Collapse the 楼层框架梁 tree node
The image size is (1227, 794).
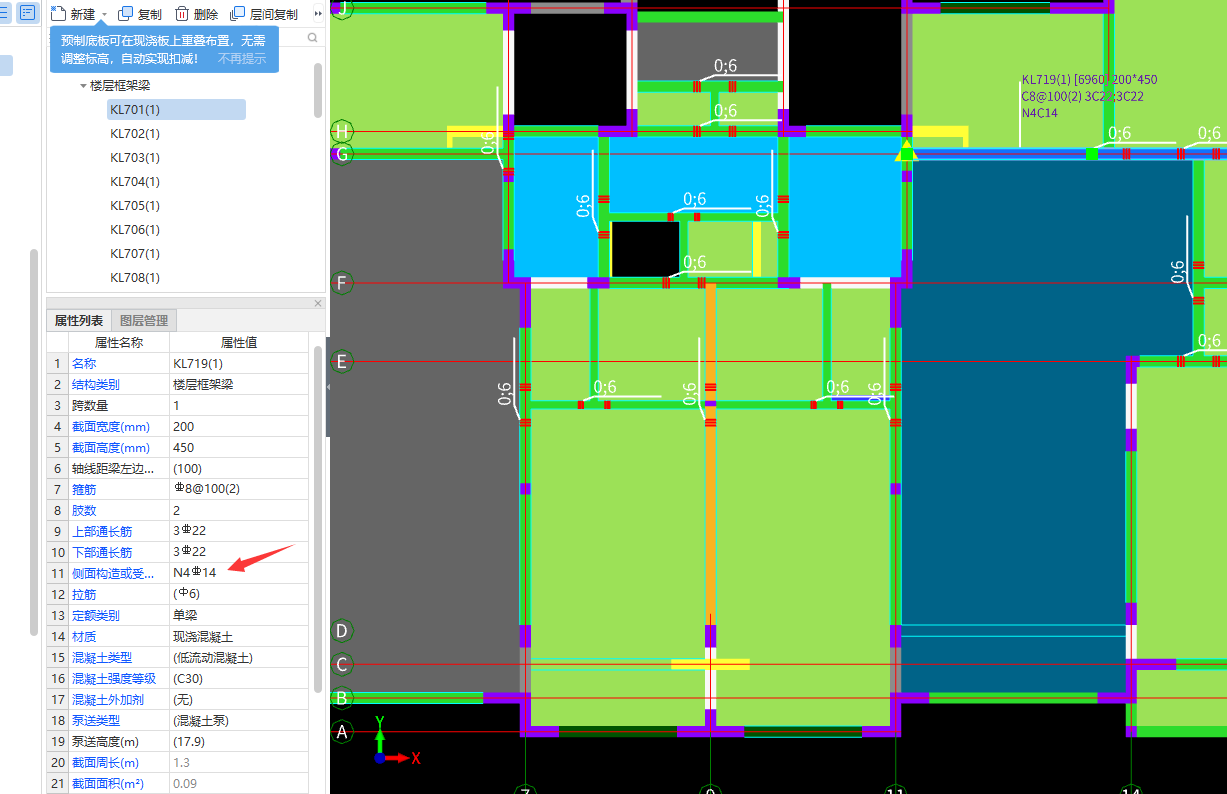pos(83,86)
